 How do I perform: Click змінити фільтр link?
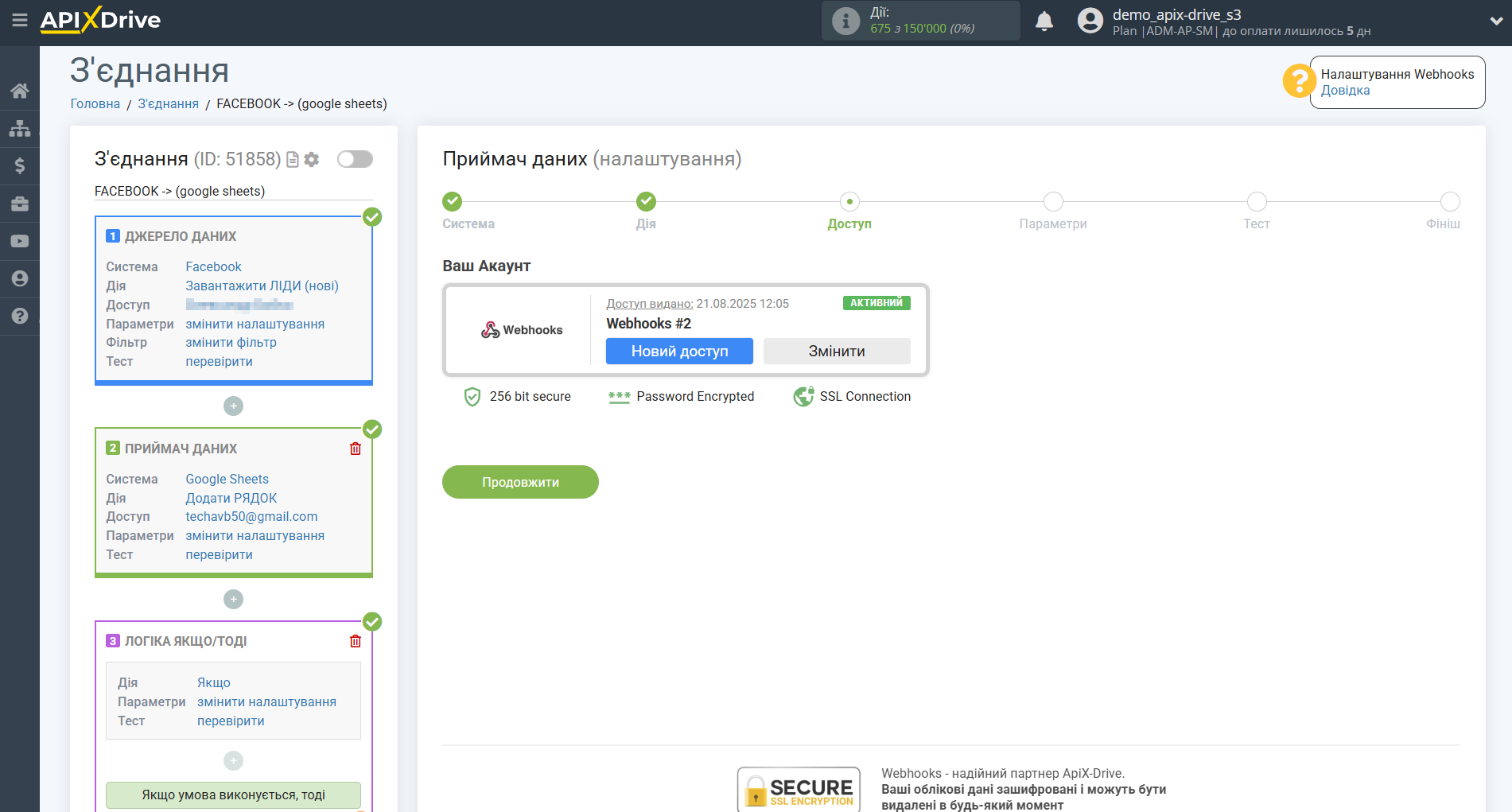tap(231, 343)
